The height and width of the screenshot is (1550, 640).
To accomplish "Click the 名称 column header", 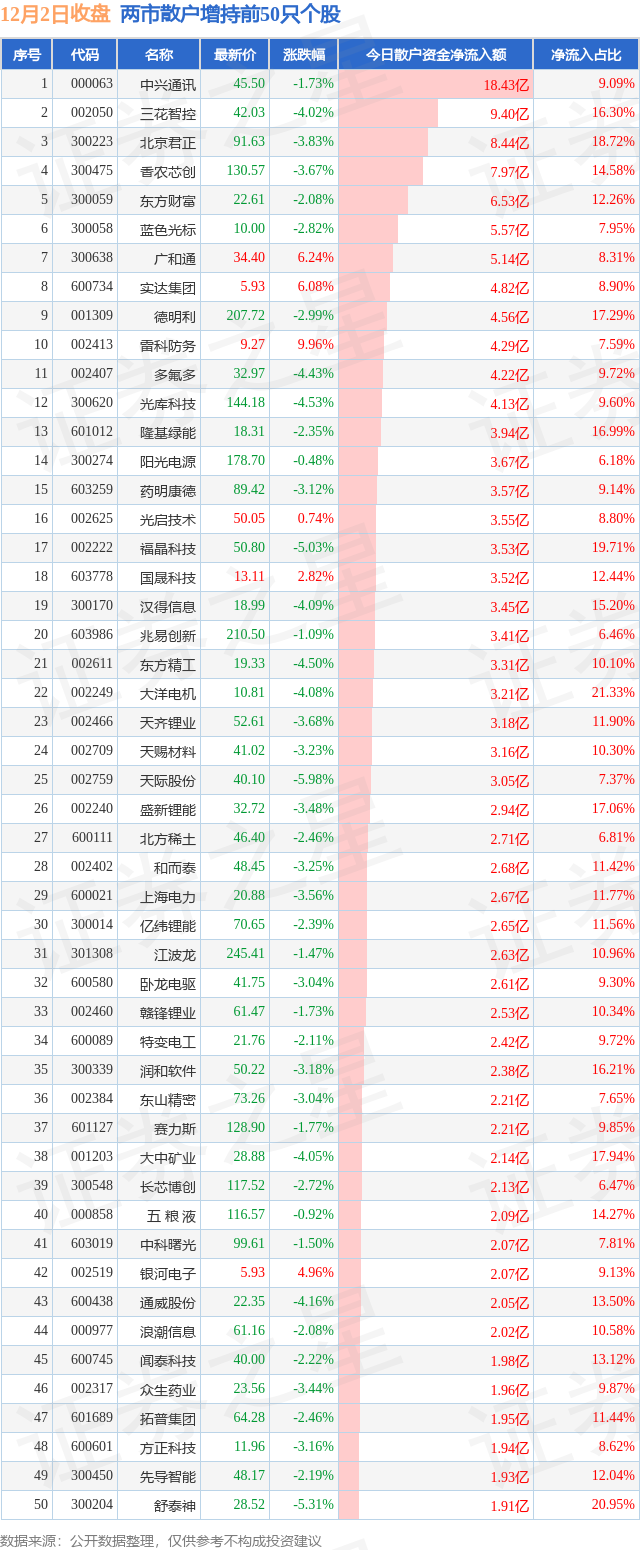I will click(x=159, y=55).
